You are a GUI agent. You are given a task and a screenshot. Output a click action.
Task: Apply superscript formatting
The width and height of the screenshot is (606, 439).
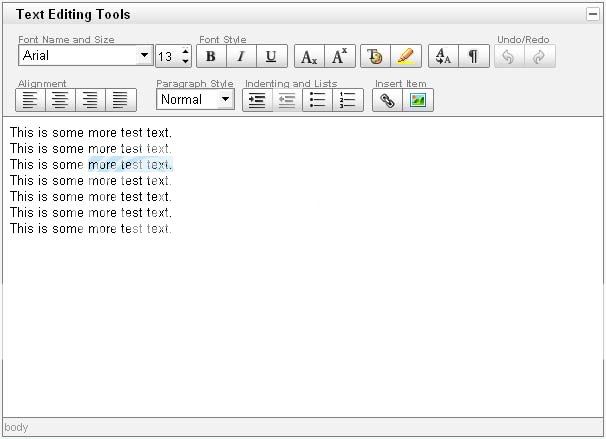340,56
